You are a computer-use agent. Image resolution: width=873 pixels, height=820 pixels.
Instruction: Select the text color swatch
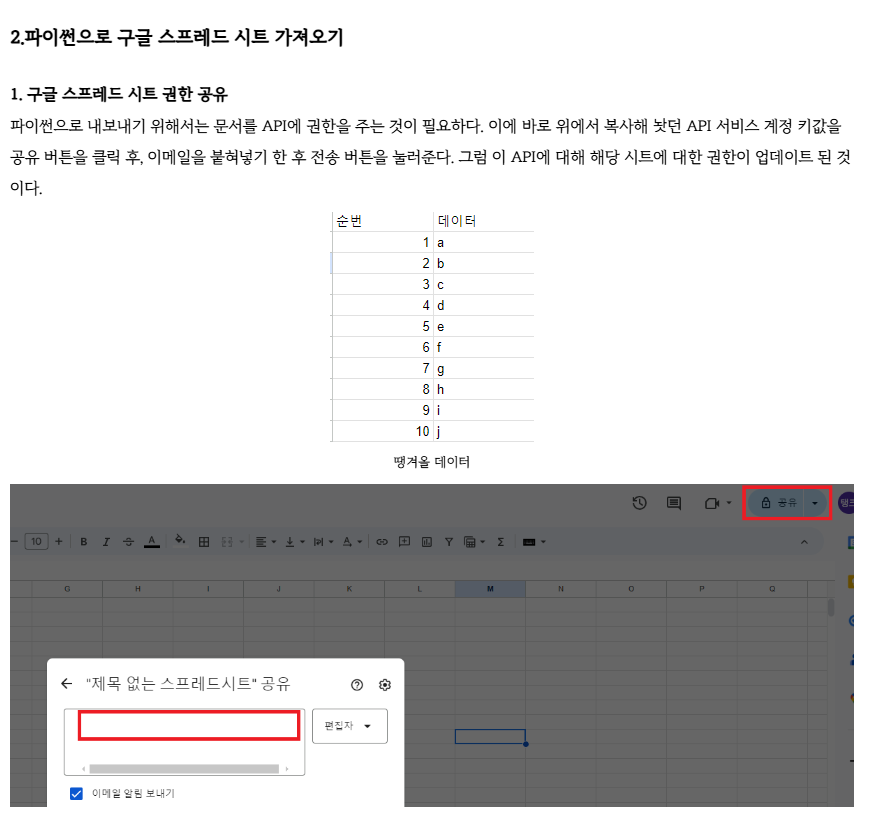151,541
